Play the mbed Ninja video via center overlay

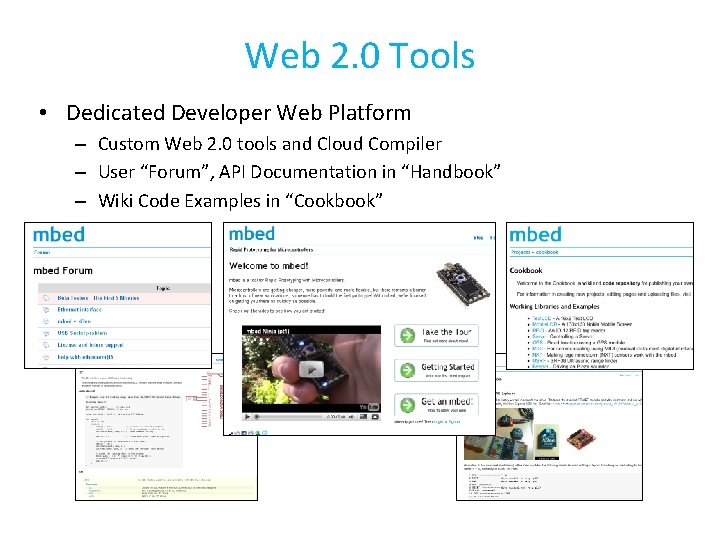[311, 369]
